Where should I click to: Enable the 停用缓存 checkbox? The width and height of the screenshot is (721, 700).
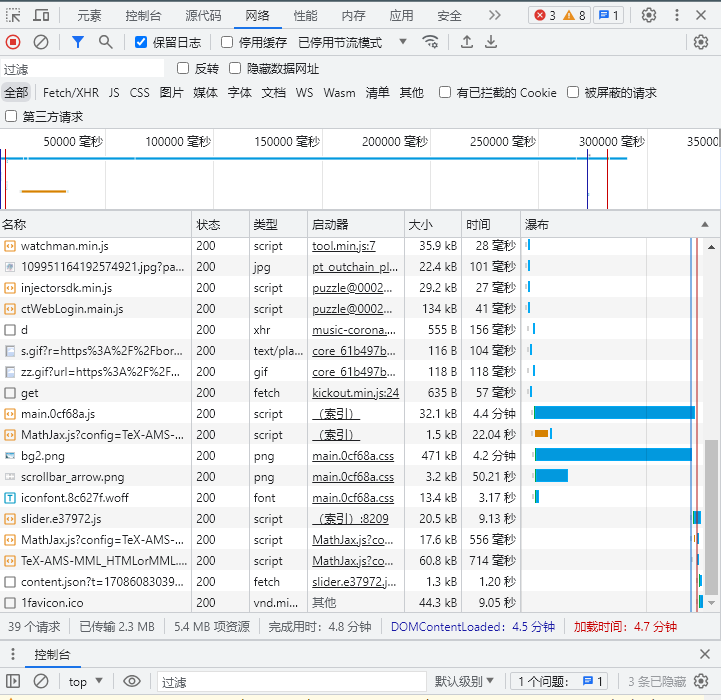(x=227, y=42)
